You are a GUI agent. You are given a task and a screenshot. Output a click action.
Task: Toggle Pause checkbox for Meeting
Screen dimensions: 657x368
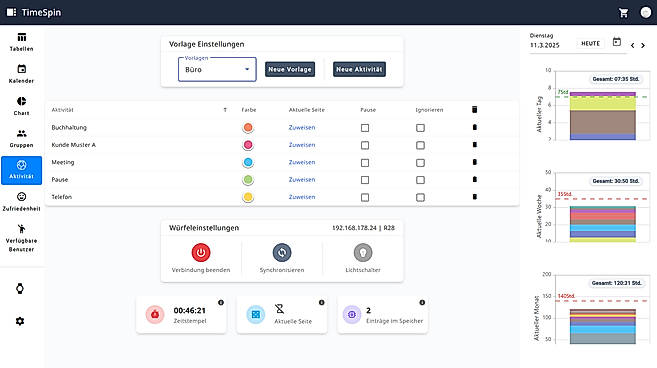[365, 163]
